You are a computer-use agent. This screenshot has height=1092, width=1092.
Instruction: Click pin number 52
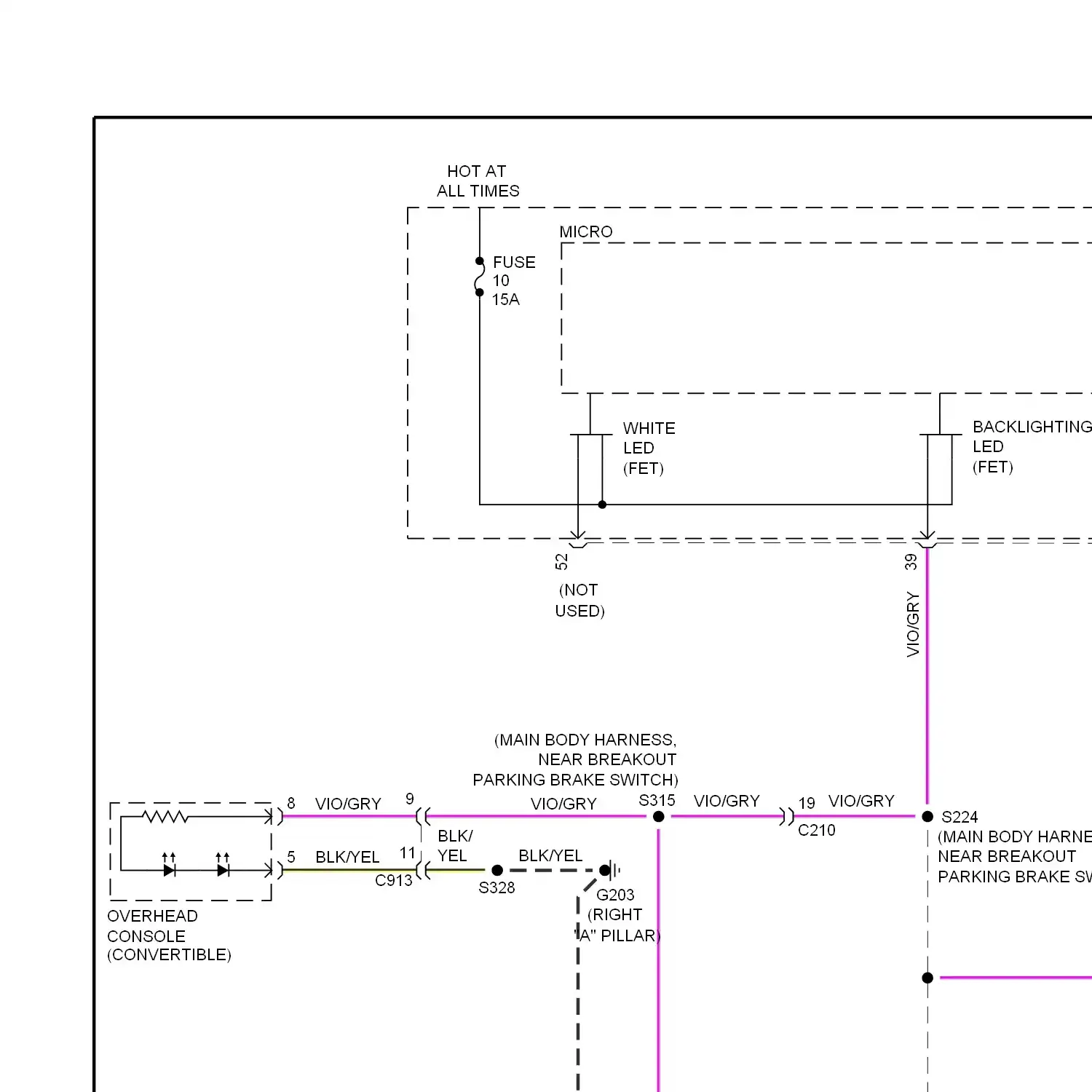(x=561, y=561)
